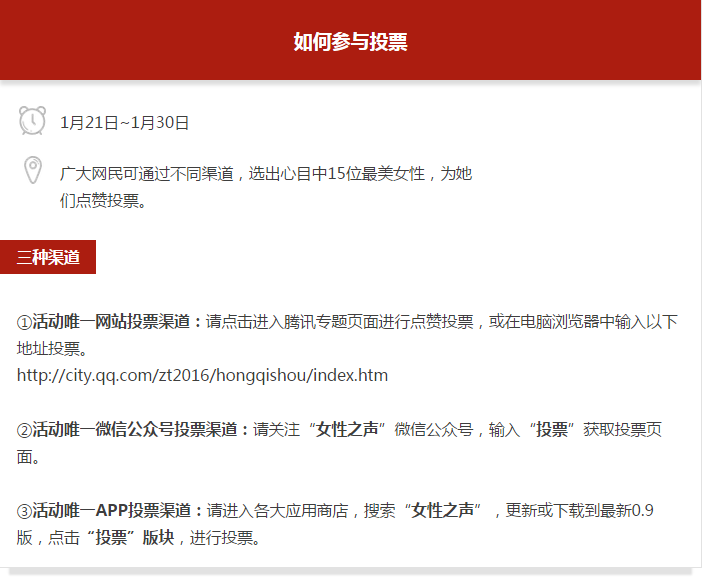Screen dimensions: 702x577
Task: Click bold '版块' in the APP paragraph
Action: point(158,538)
